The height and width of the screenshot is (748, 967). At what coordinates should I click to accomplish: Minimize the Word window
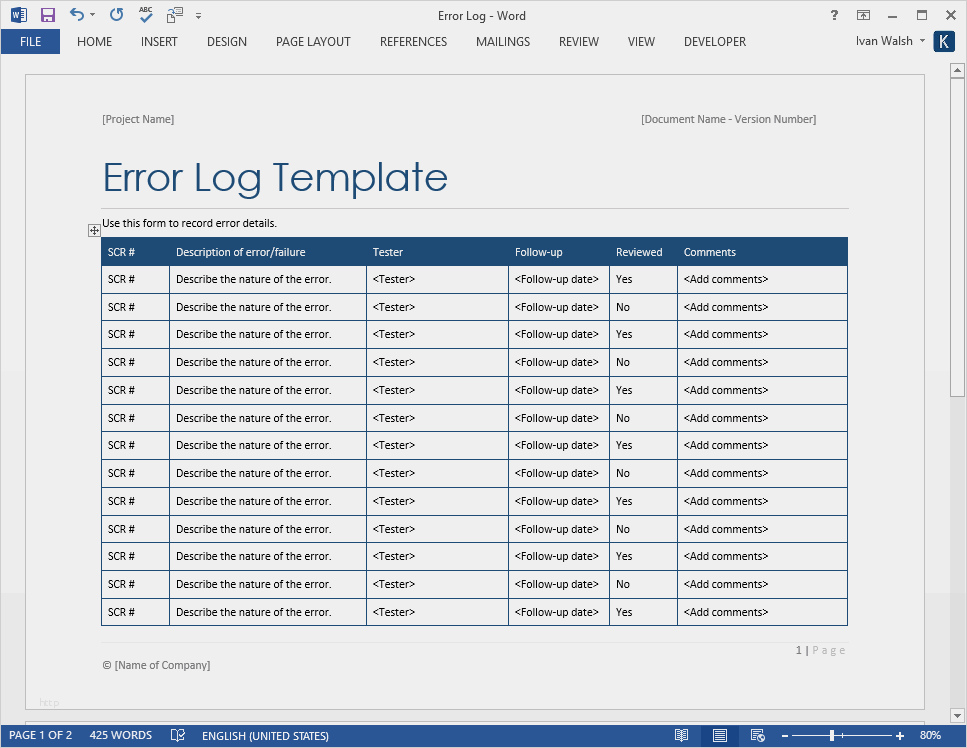tap(892, 16)
